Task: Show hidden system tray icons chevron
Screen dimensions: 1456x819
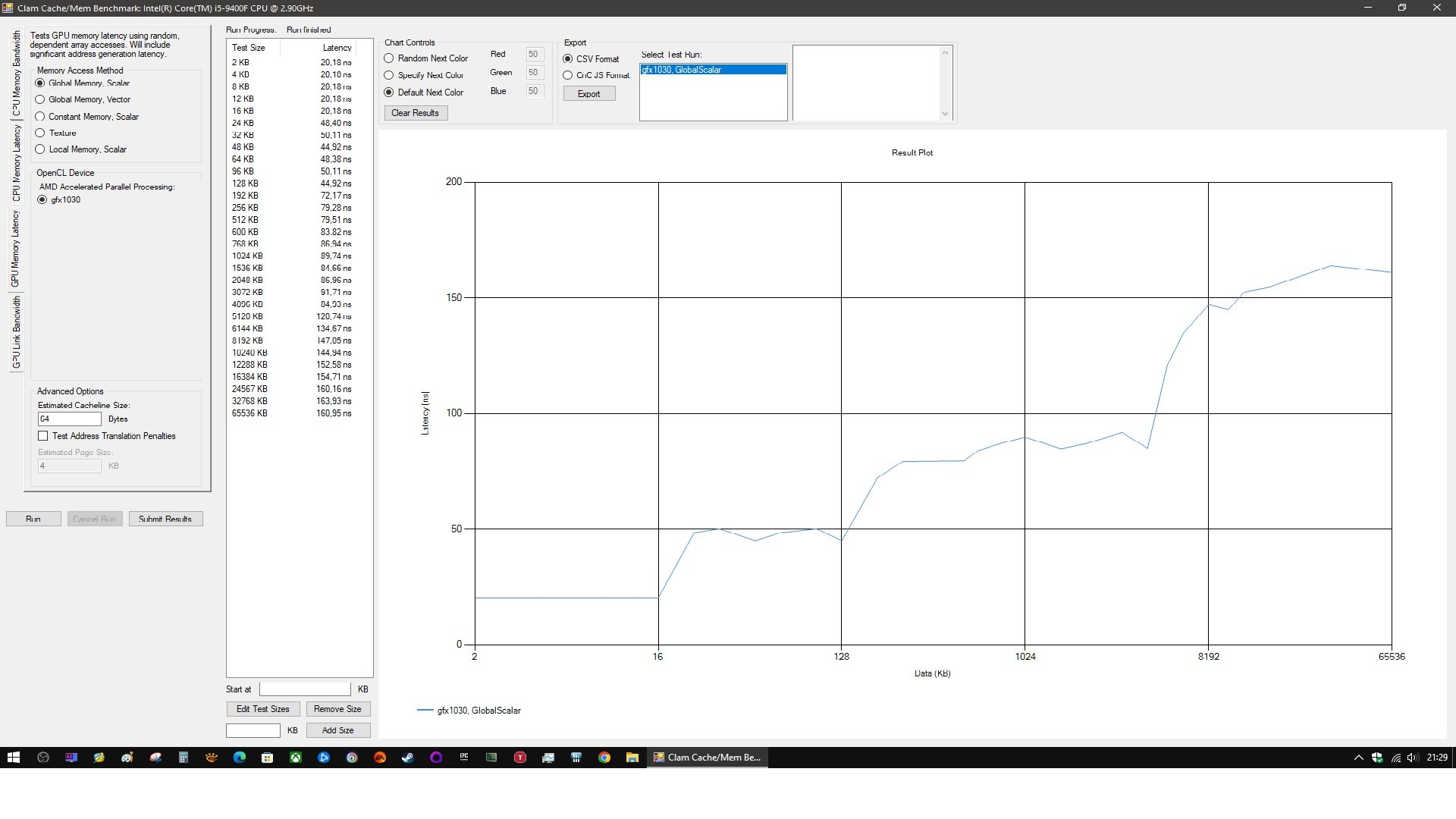Action: pyautogui.click(x=1358, y=757)
